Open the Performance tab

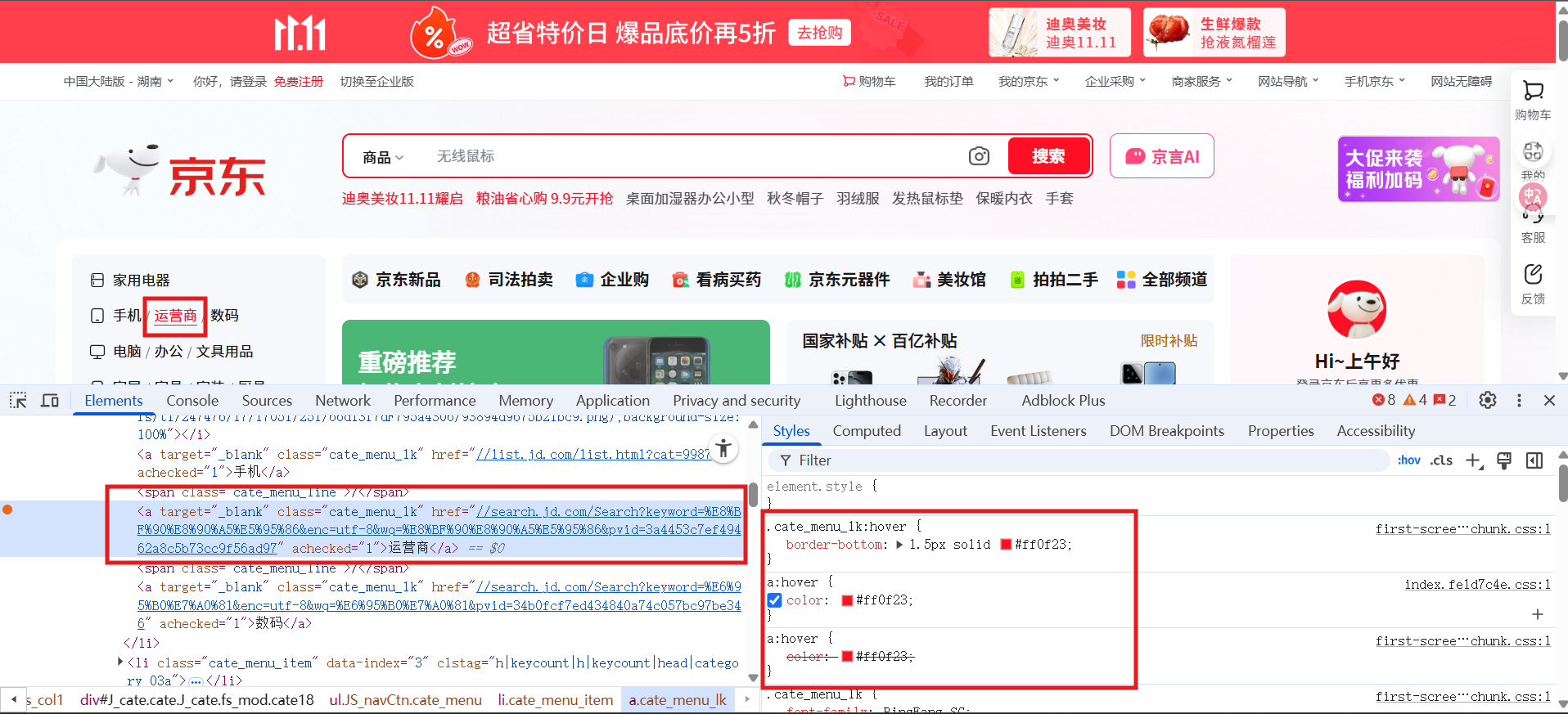click(435, 400)
